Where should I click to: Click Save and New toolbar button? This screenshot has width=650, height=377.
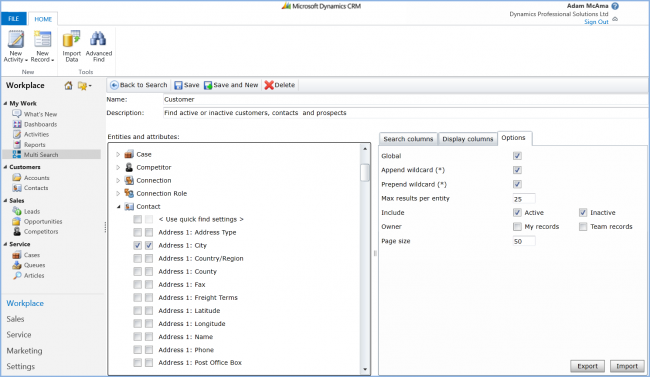click(x=231, y=85)
